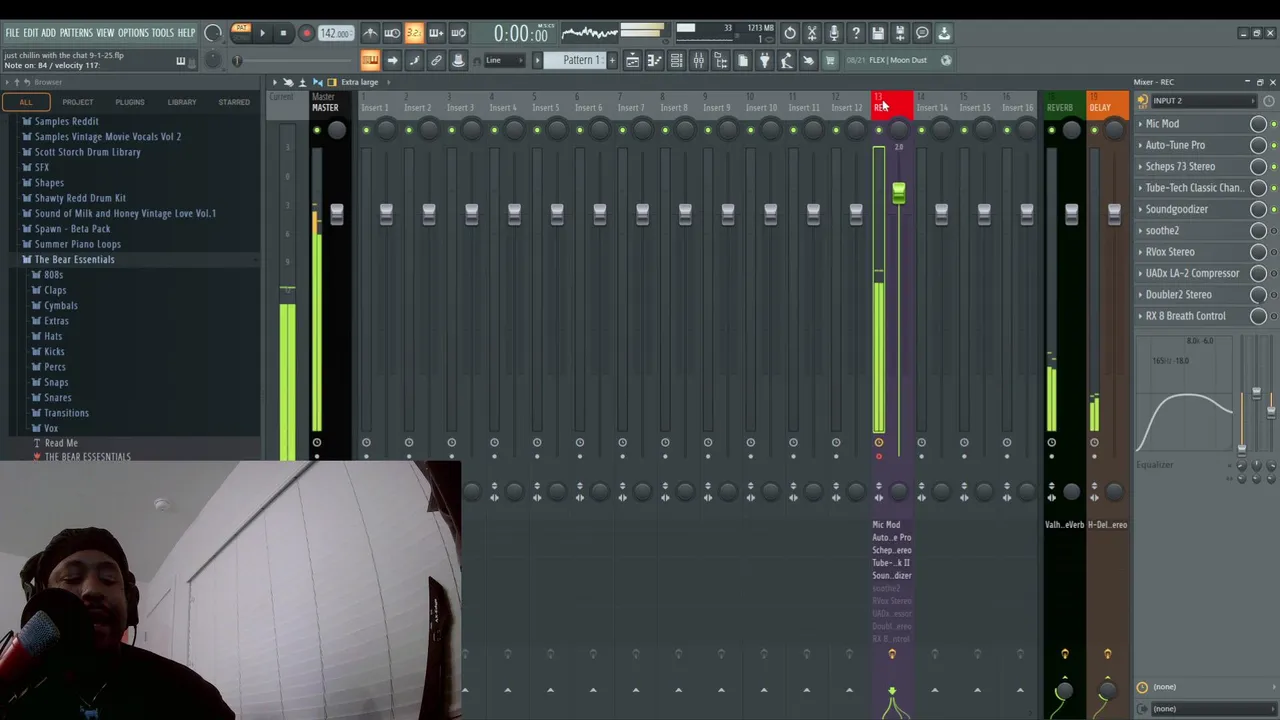Screen dimensions: 1280x720
Task: Click the microphone one-click recording icon
Action: pyautogui.click(x=834, y=33)
